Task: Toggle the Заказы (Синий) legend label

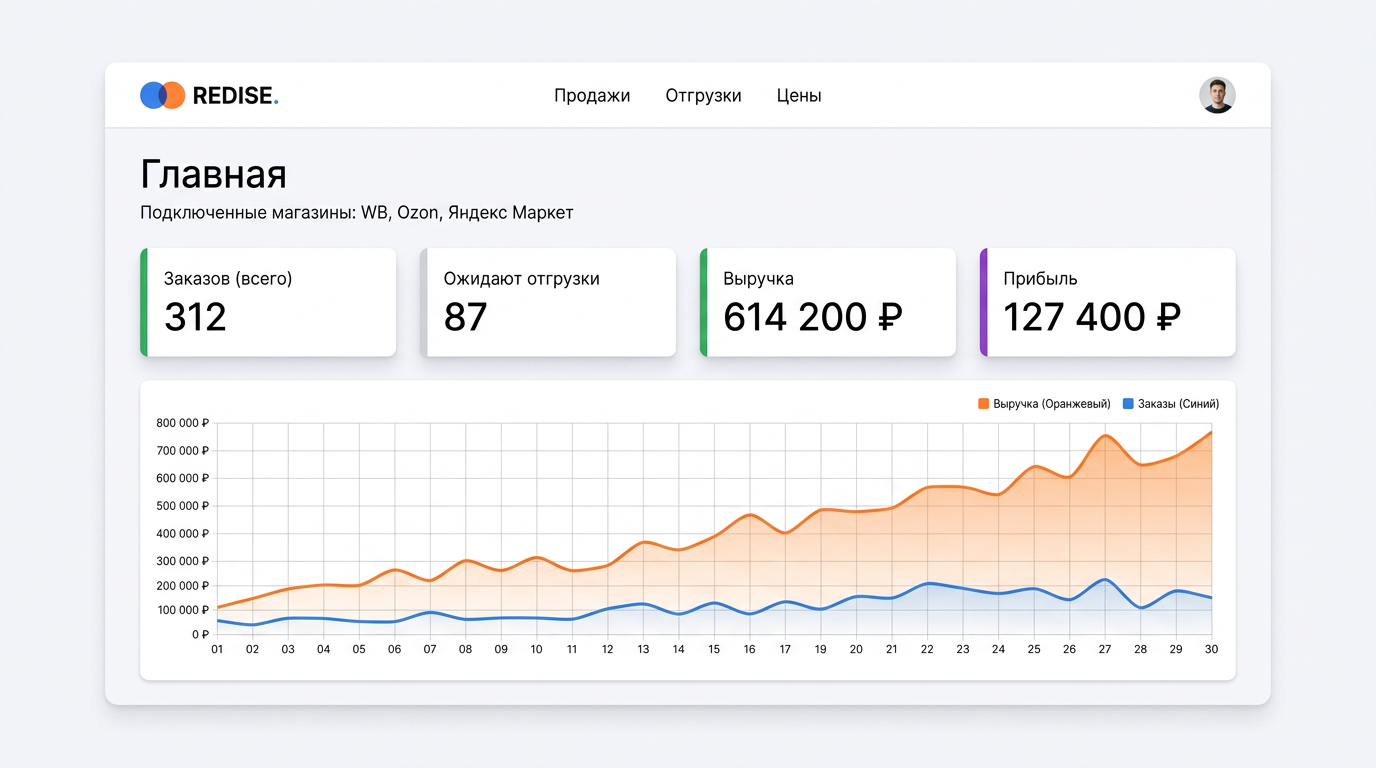Action: 1178,404
